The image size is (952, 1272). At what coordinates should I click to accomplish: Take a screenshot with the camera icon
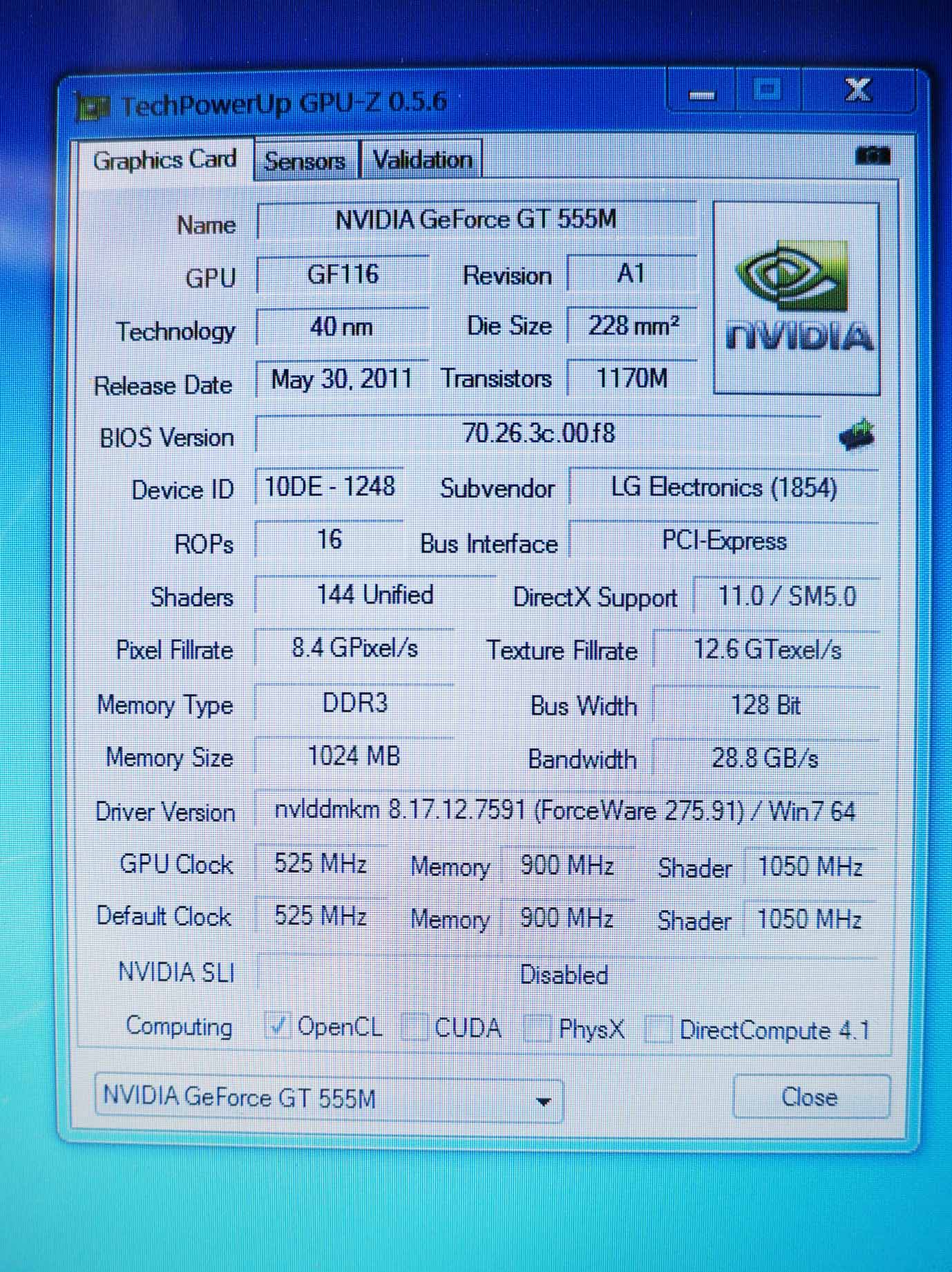[x=873, y=155]
